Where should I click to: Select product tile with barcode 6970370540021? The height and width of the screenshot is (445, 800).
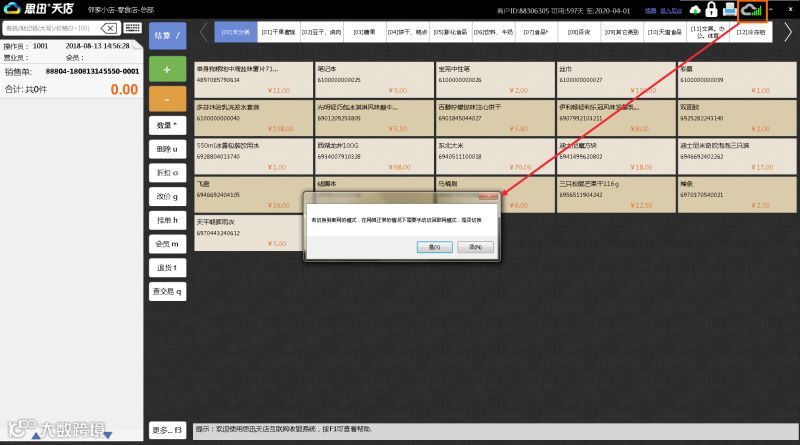(x=737, y=194)
